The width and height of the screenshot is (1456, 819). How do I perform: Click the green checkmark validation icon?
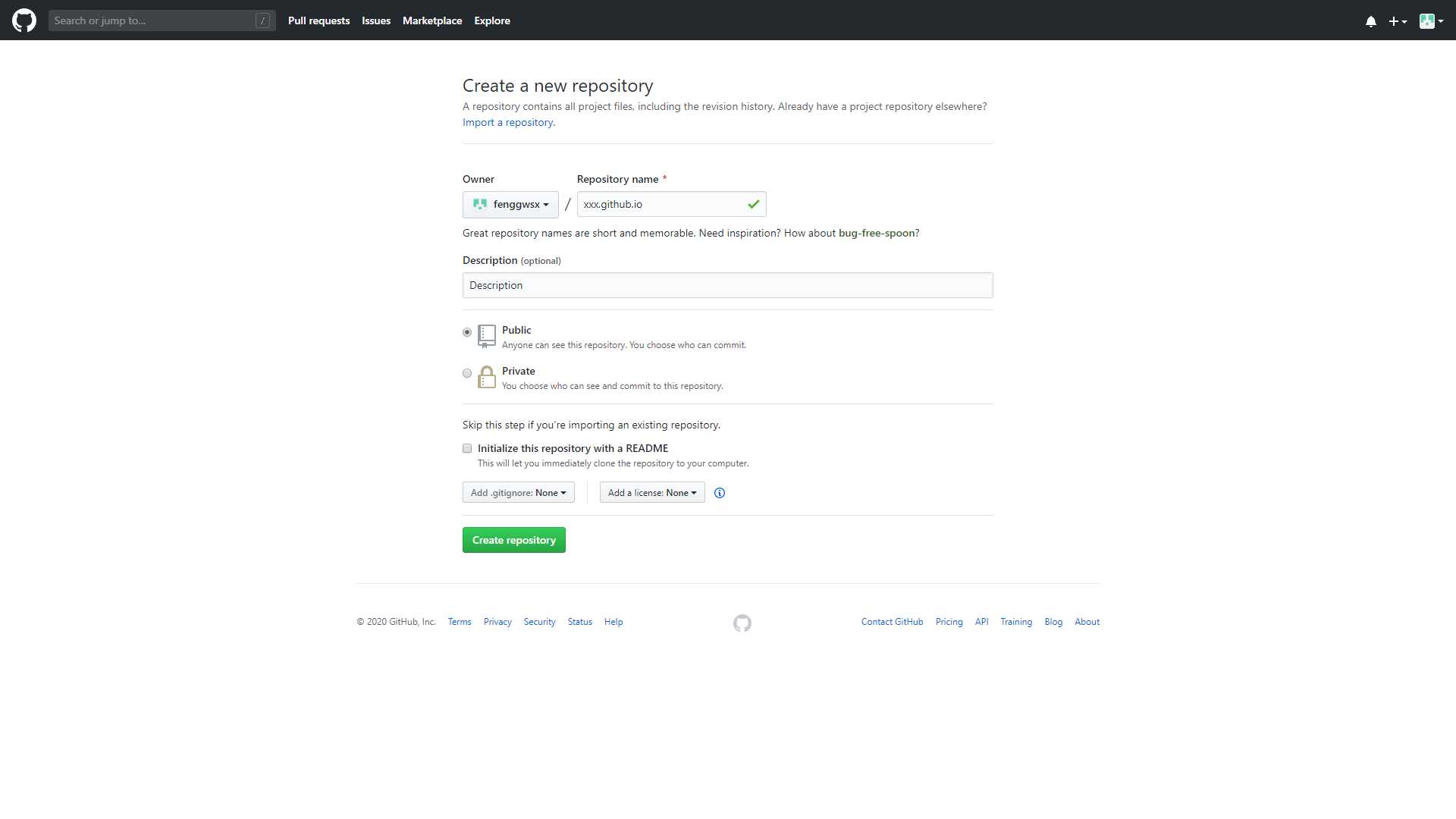pos(753,203)
